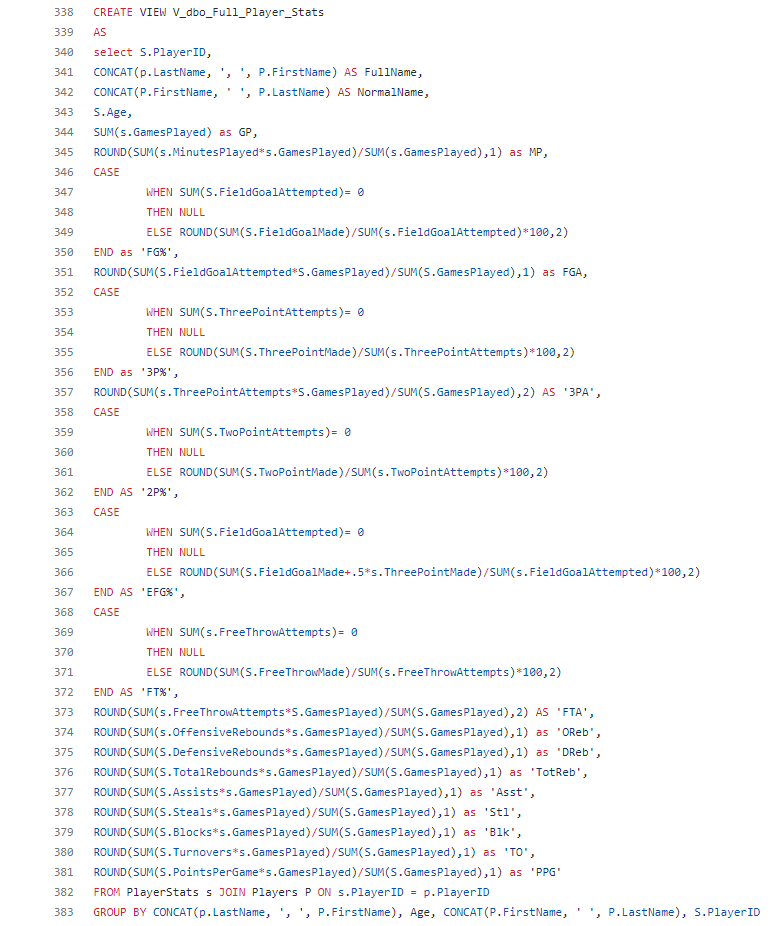776x926 pixels.
Task: Click line number 338
Action: pos(63,12)
